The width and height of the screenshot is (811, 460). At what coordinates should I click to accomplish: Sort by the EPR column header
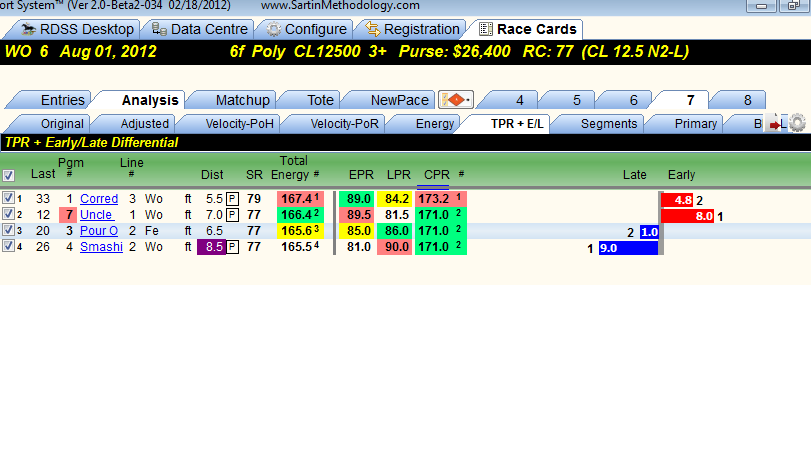(361, 175)
